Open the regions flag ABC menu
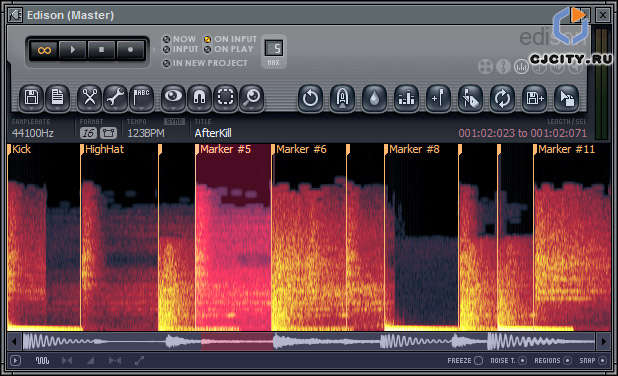This screenshot has height=376, width=618. [x=141, y=98]
